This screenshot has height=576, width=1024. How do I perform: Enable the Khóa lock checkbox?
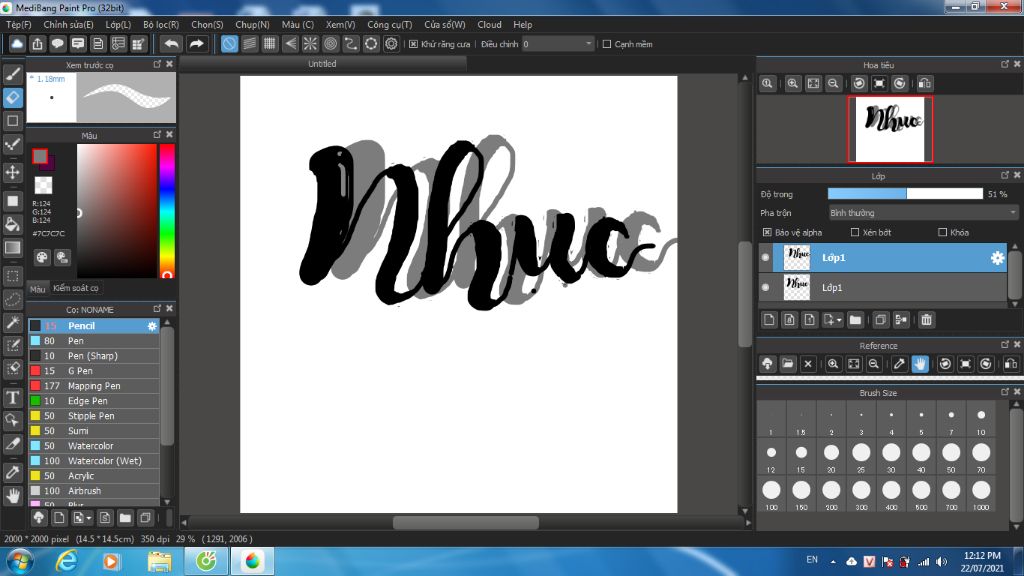coord(942,232)
